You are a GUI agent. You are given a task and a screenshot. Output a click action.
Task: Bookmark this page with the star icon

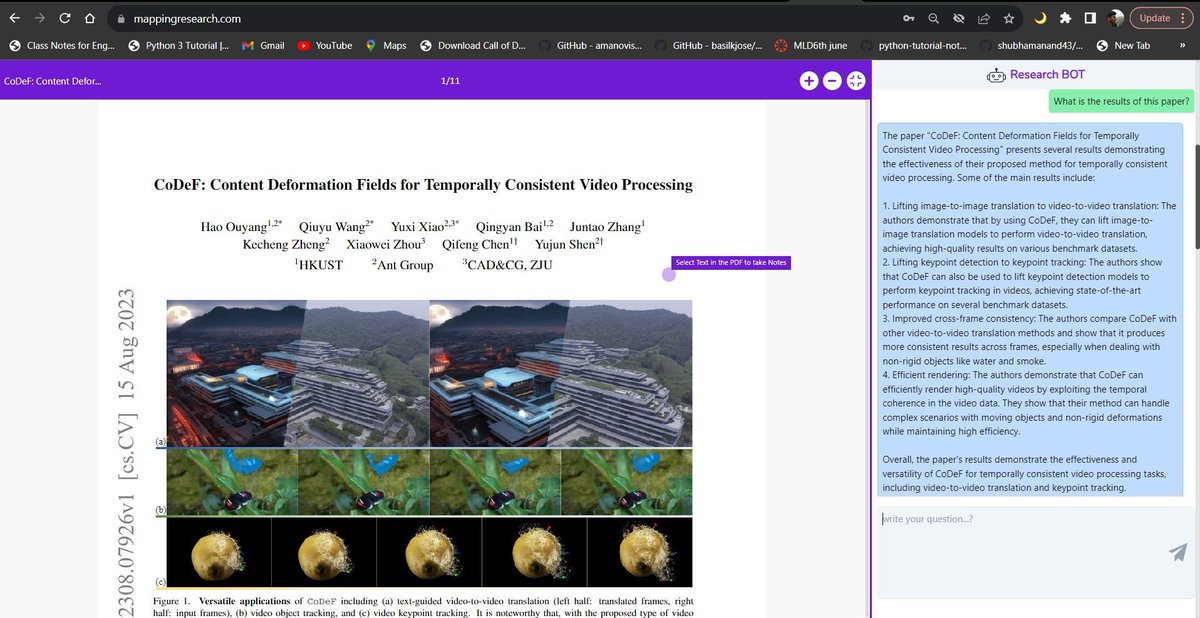click(x=1009, y=18)
